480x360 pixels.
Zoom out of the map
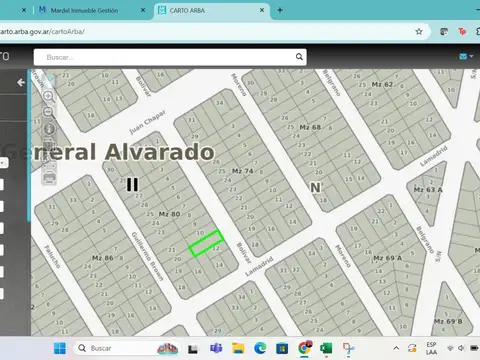(49, 112)
